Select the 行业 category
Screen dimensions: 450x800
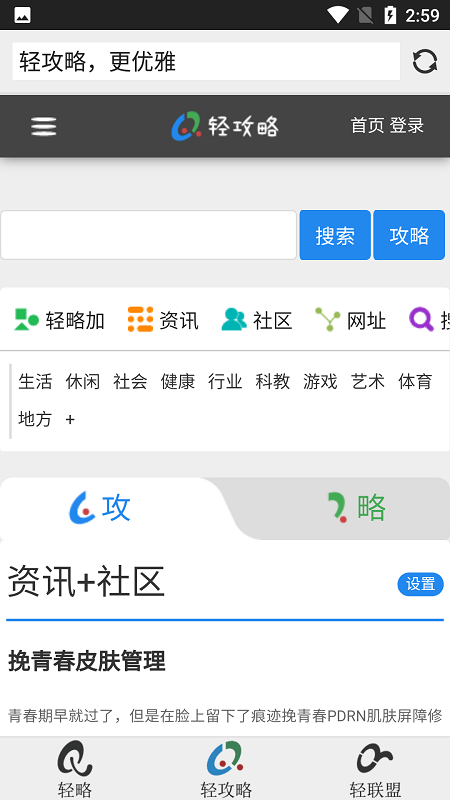click(x=225, y=382)
